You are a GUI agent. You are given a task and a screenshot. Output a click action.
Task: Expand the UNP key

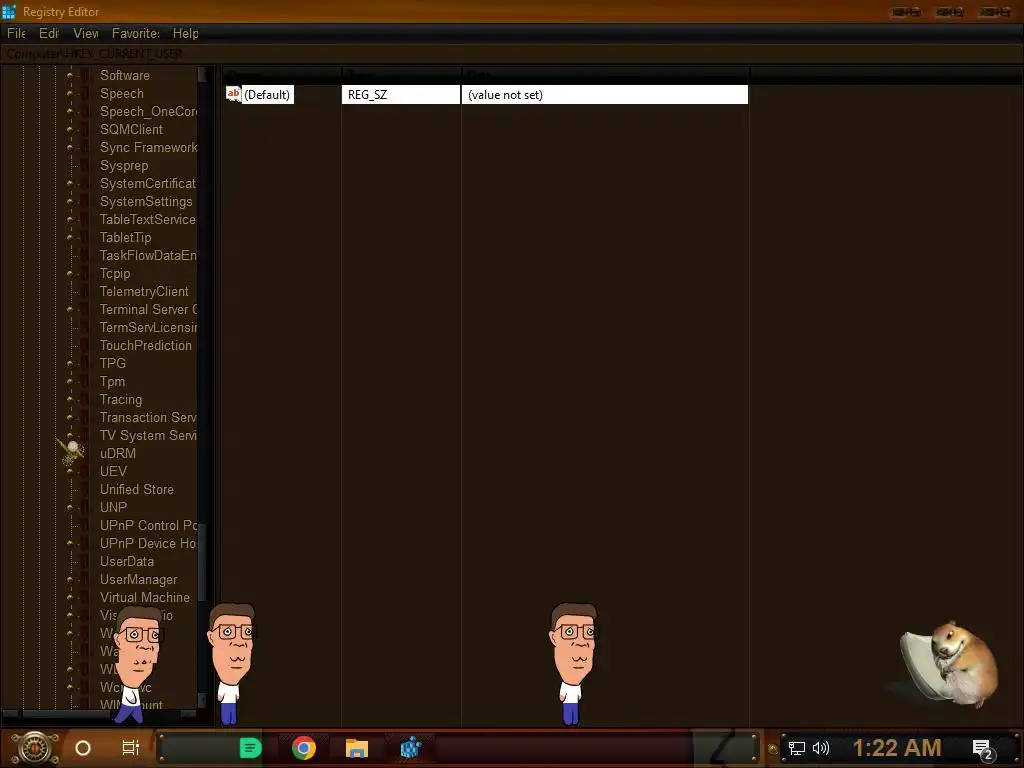click(x=70, y=507)
